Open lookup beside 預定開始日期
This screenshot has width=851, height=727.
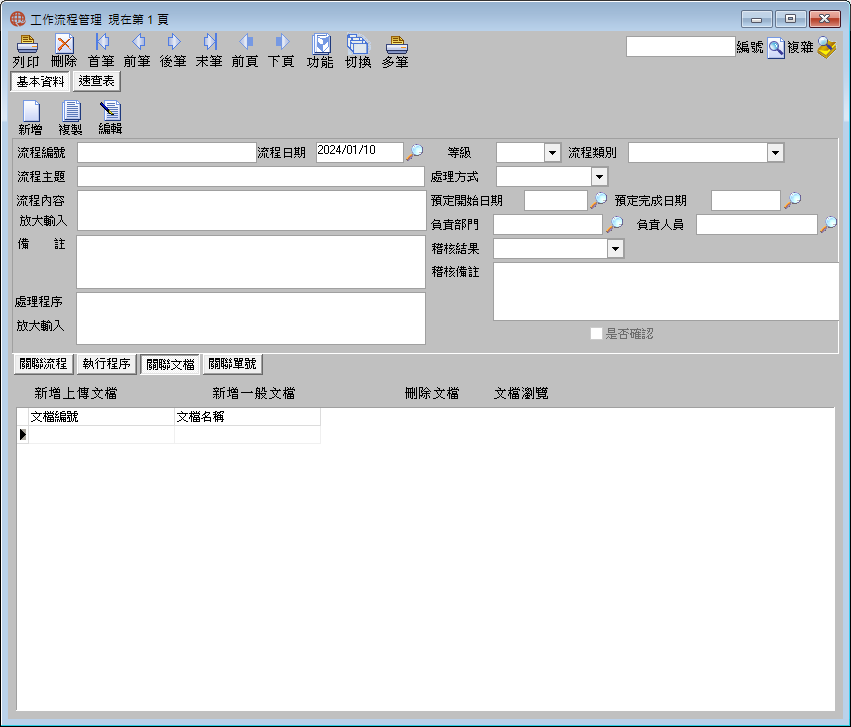pyautogui.click(x=599, y=200)
